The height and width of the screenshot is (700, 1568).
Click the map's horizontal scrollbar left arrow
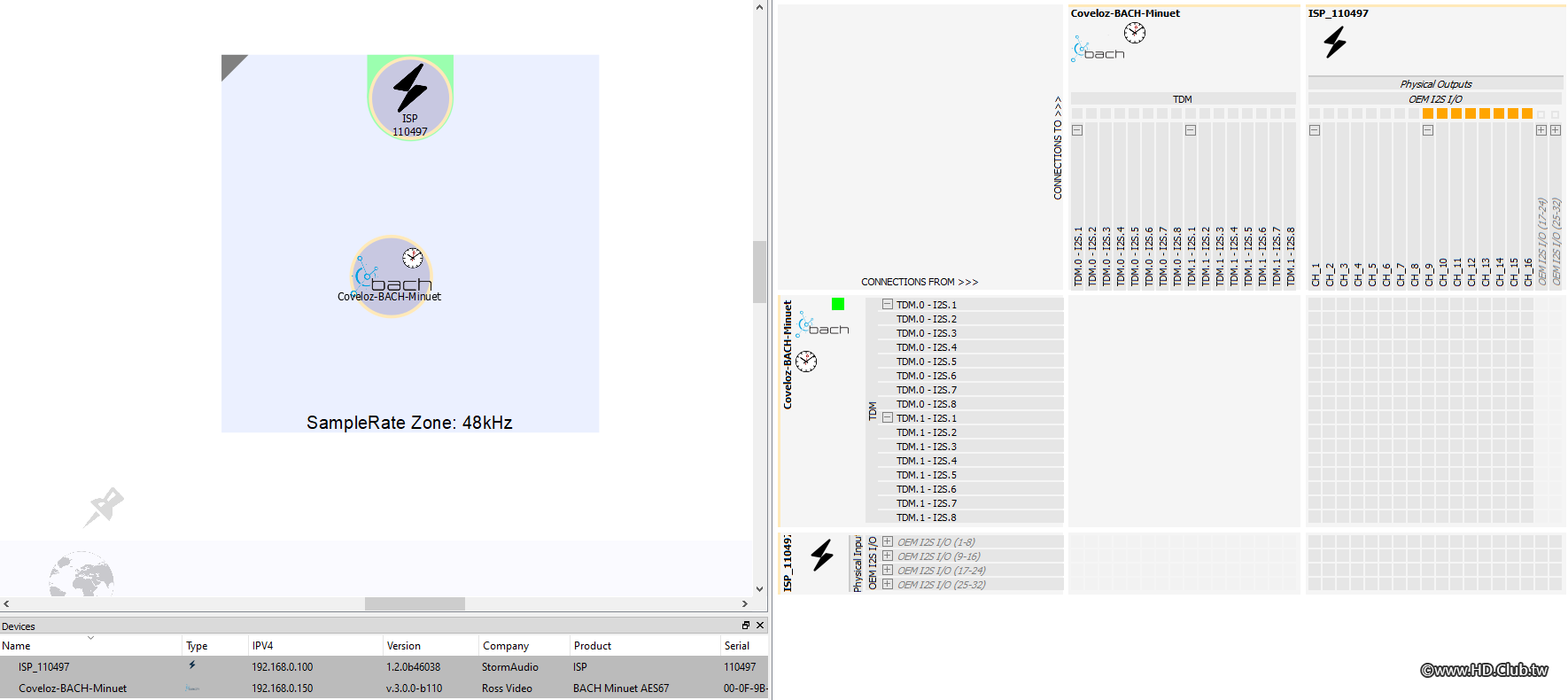(7, 603)
